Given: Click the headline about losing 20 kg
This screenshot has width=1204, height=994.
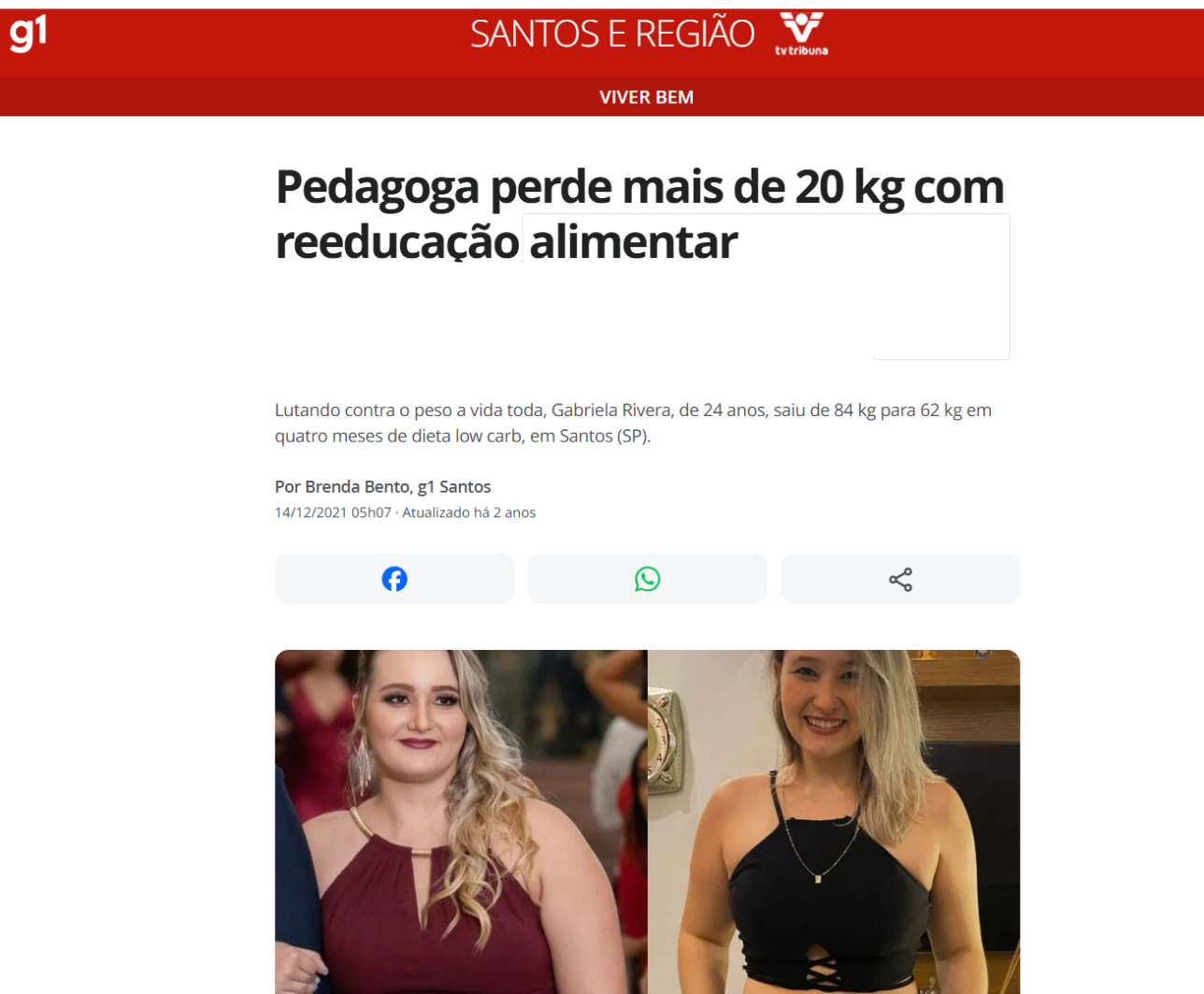Looking at the screenshot, I should pyautogui.click(x=639, y=214).
